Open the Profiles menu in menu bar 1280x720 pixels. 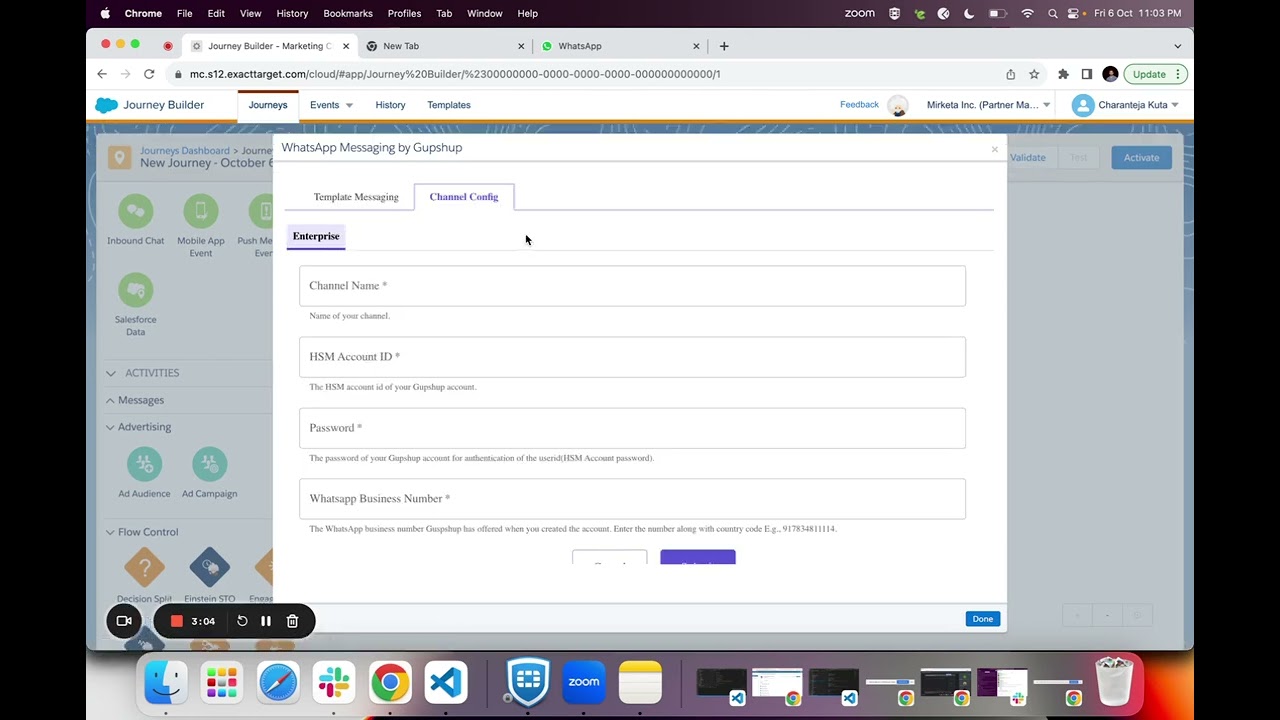coord(404,14)
